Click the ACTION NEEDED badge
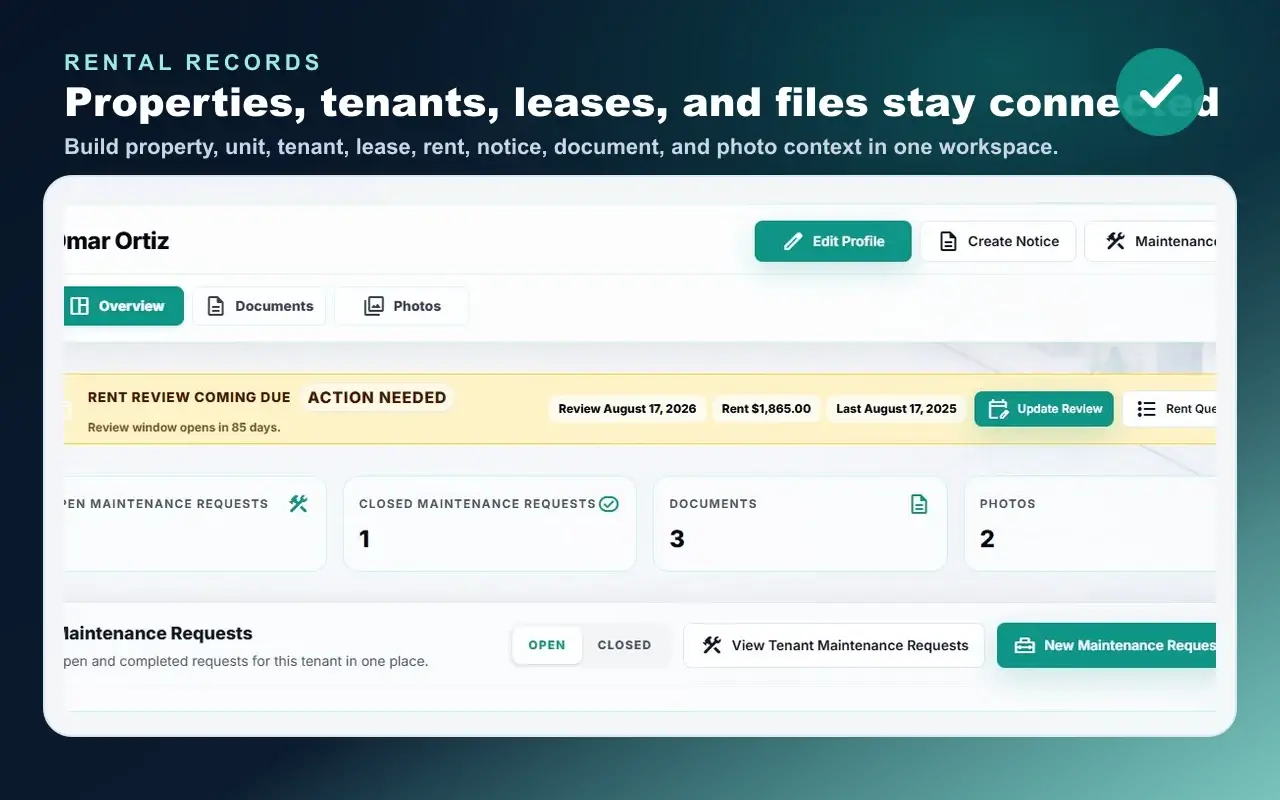Image resolution: width=1280 pixels, height=800 pixels. pyautogui.click(x=377, y=398)
